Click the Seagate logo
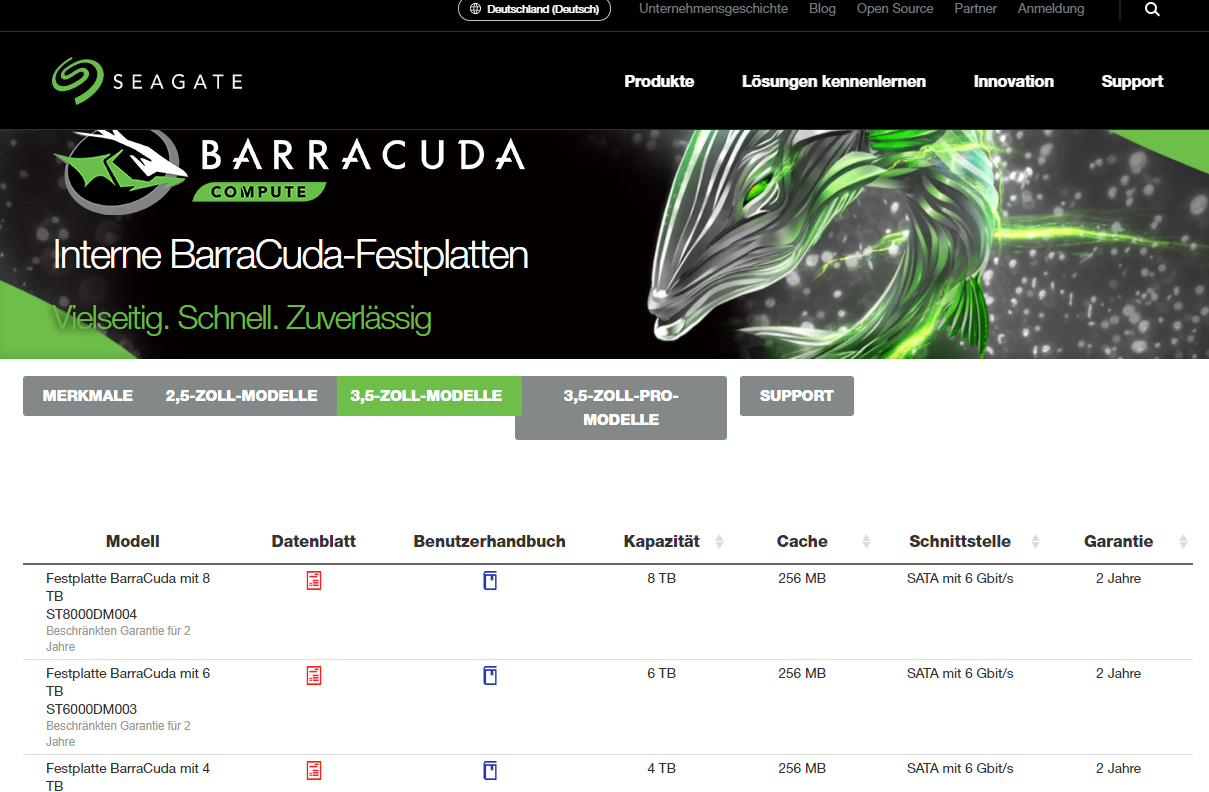This screenshot has height=792, width=1209. pos(146,80)
